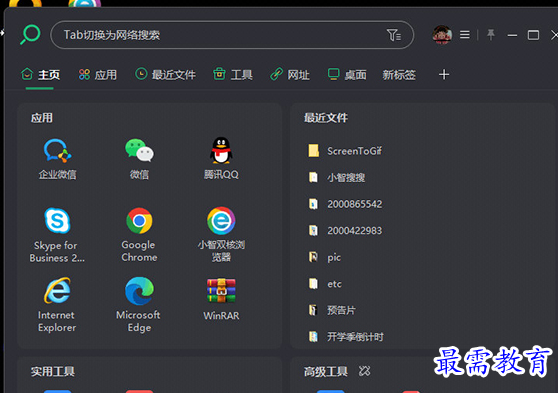The image size is (558, 393).
Task: Click the 实用工具 panel heading
Action: point(53,371)
